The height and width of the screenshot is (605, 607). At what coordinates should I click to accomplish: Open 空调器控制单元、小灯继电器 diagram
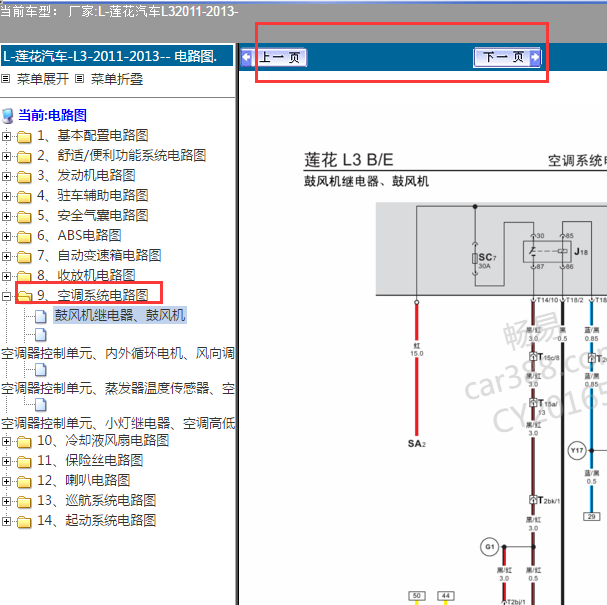coord(118,423)
